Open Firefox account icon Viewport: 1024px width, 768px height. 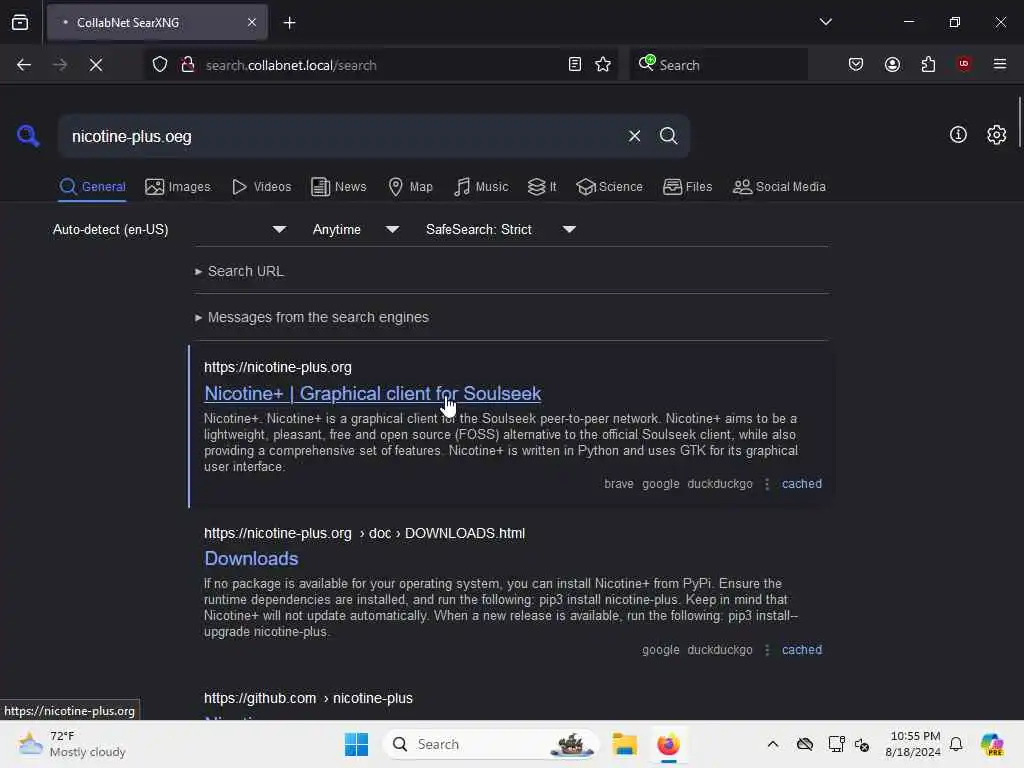coord(892,65)
